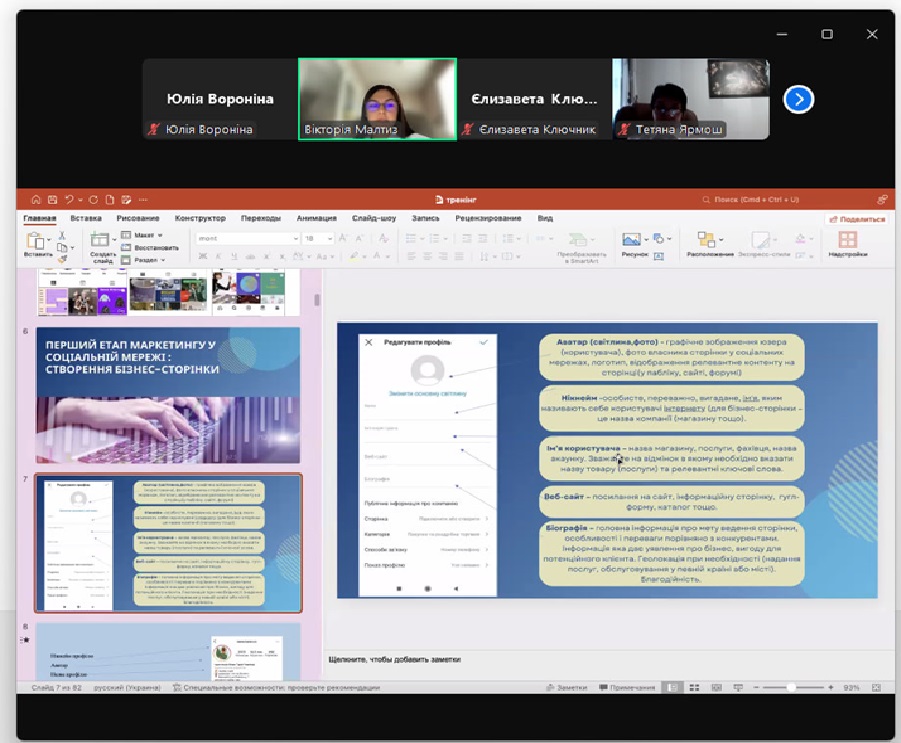Switch to the Вставка ribbon tab
Screen dimensions: 901x743
click(x=86, y=218)
